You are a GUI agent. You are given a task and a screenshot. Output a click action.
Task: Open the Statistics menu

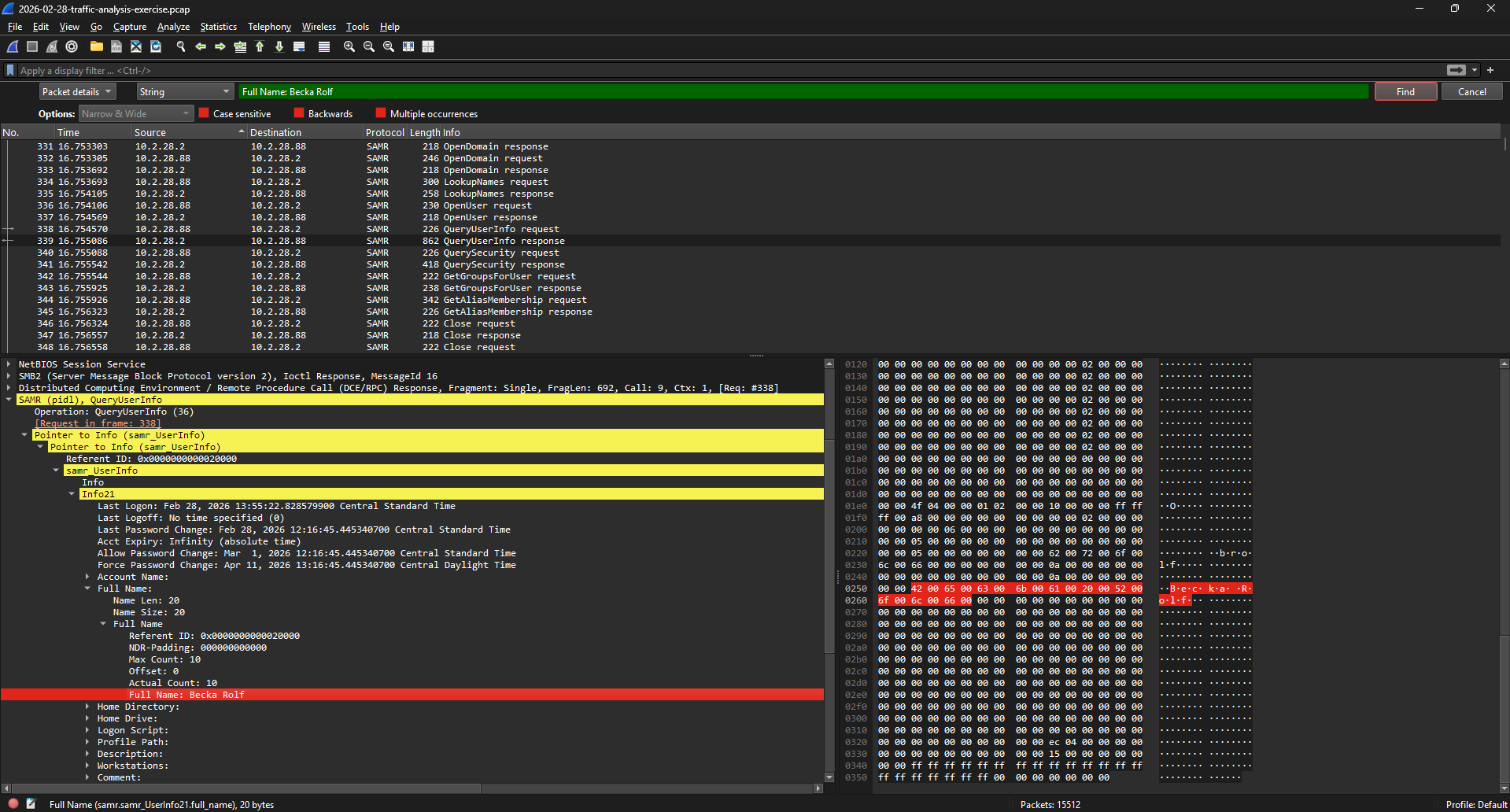click(218, 27)
